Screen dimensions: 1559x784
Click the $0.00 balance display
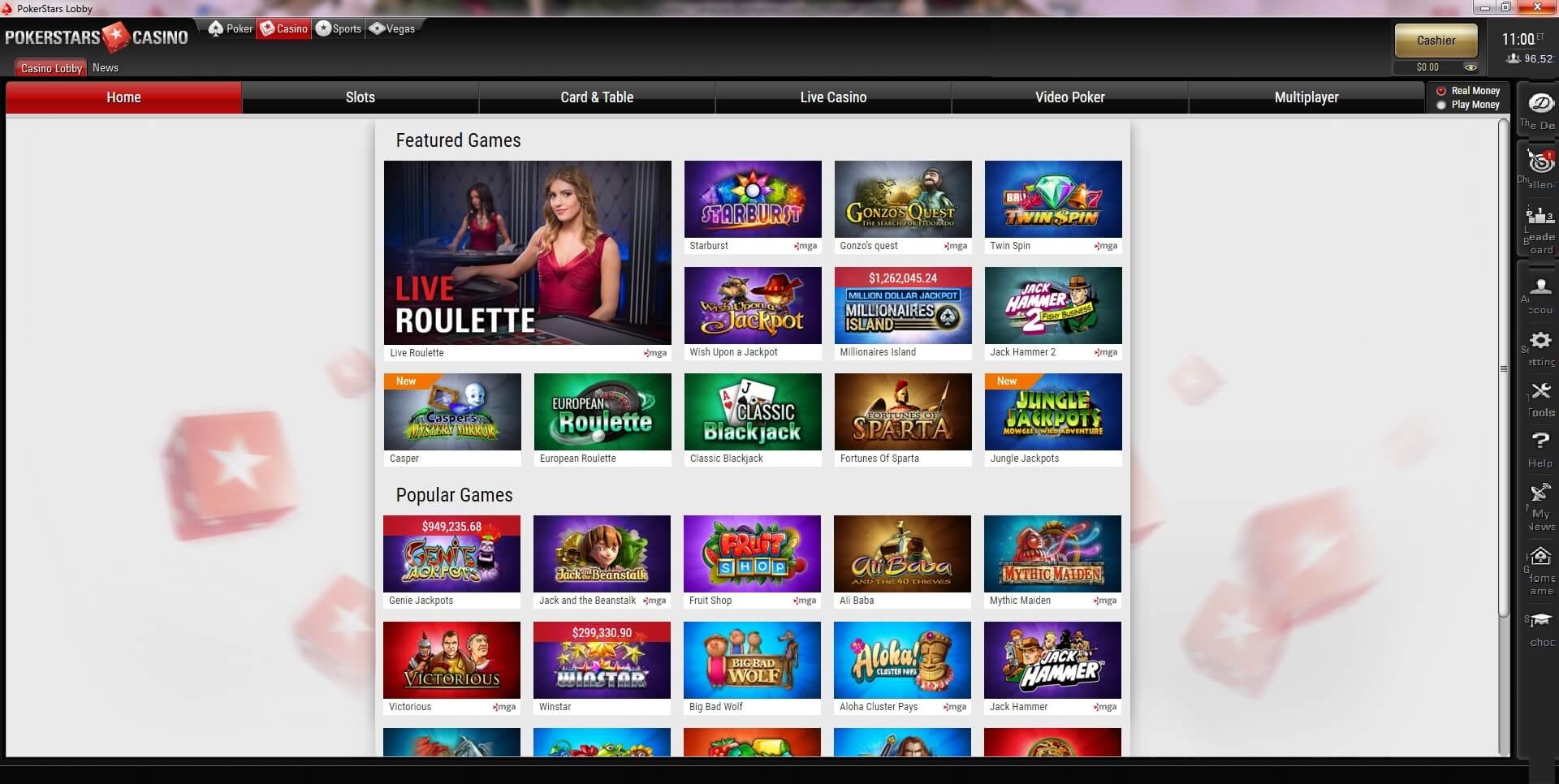click(x=1427, y=67)
